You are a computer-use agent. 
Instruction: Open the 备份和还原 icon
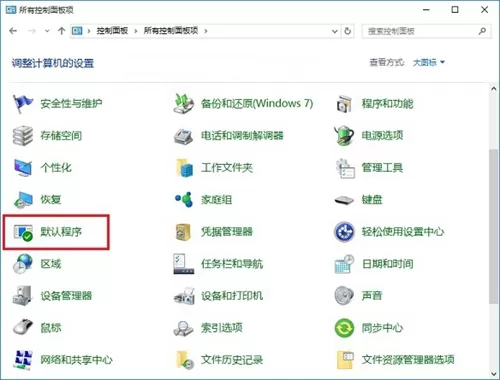click(183, 104)
